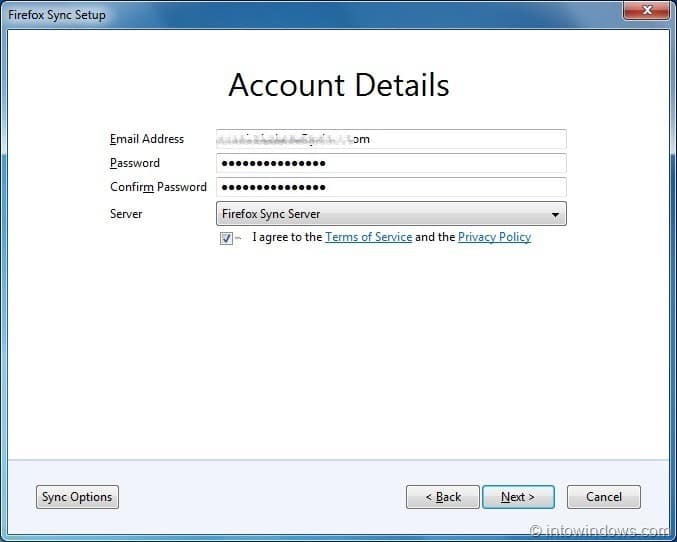Click the Server label
The width and height of the screenshot is (677, 542).
[x=126, y=214]
